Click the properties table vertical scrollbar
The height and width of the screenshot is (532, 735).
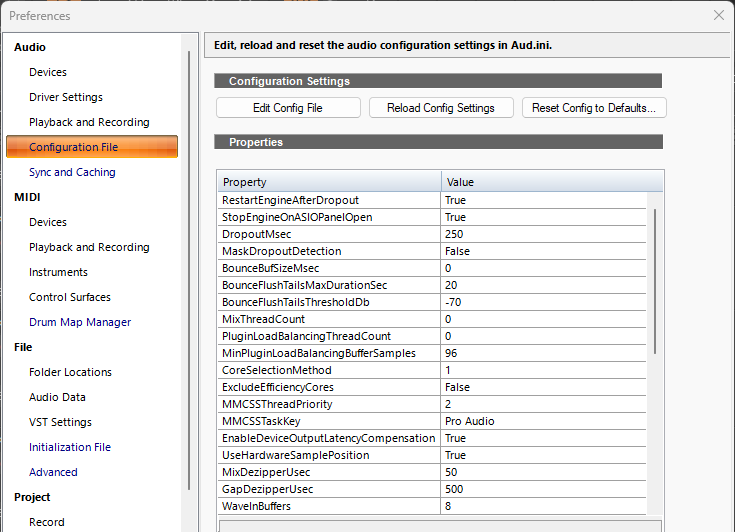pyautogui.click(x=655, y=281)
